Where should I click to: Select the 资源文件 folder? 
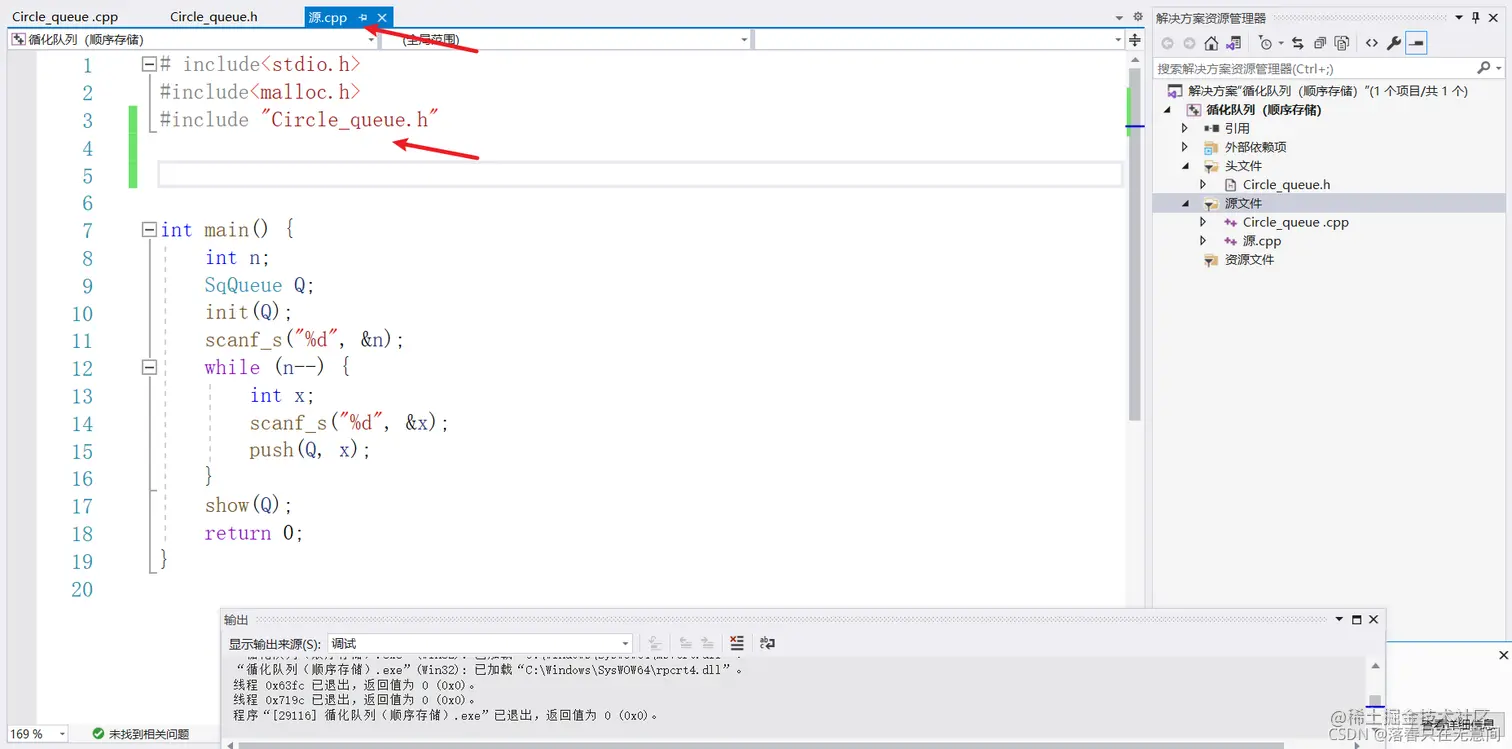(x=1249, y=260)
